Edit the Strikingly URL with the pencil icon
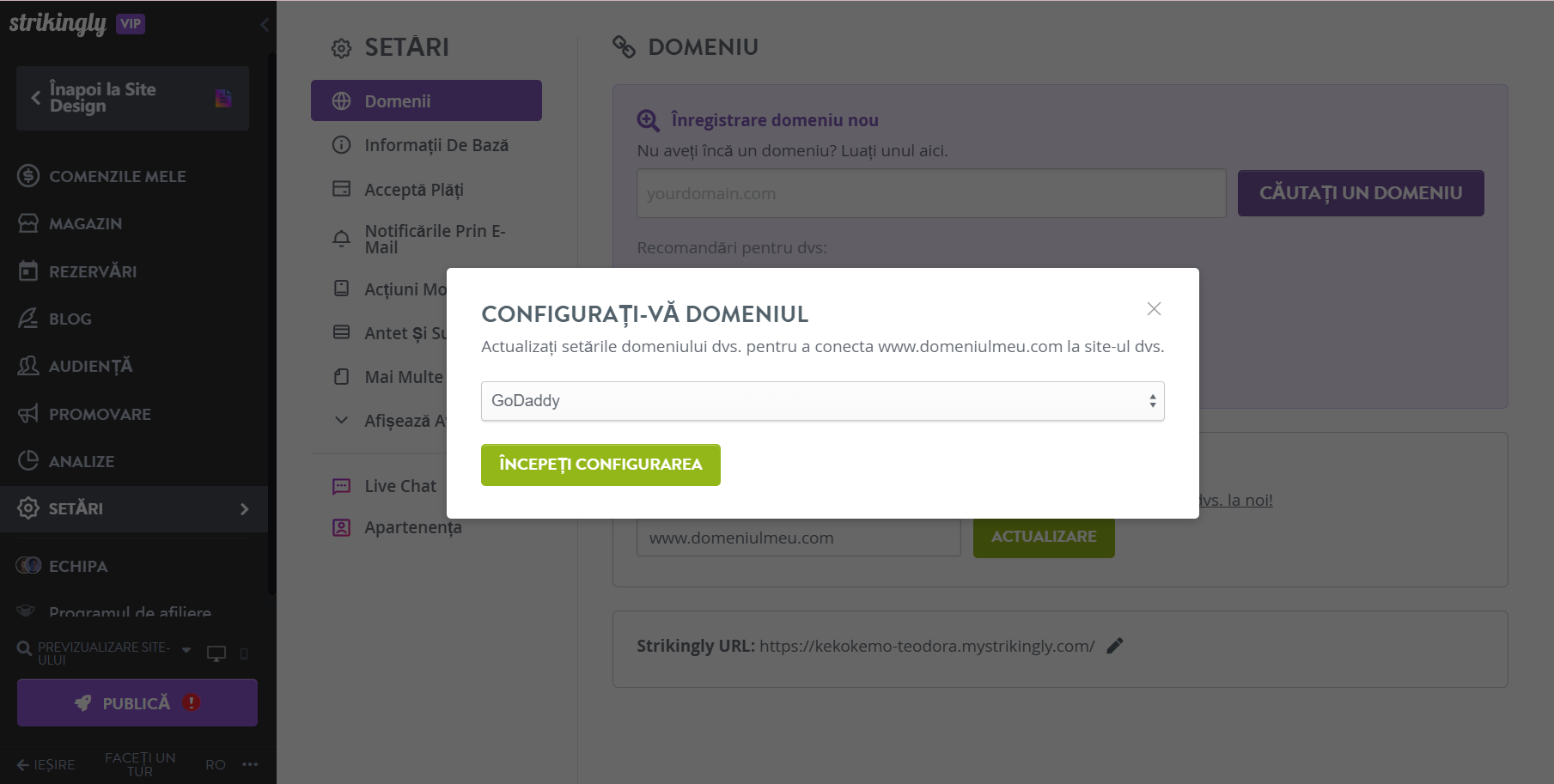The width and height of the screenshot is (1554, 784). 1115,646
